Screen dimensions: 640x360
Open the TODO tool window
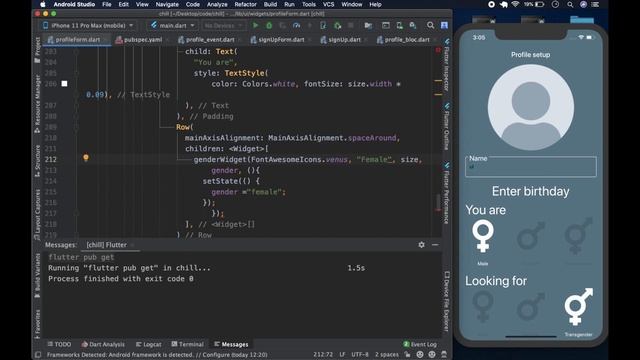(59, 344)
